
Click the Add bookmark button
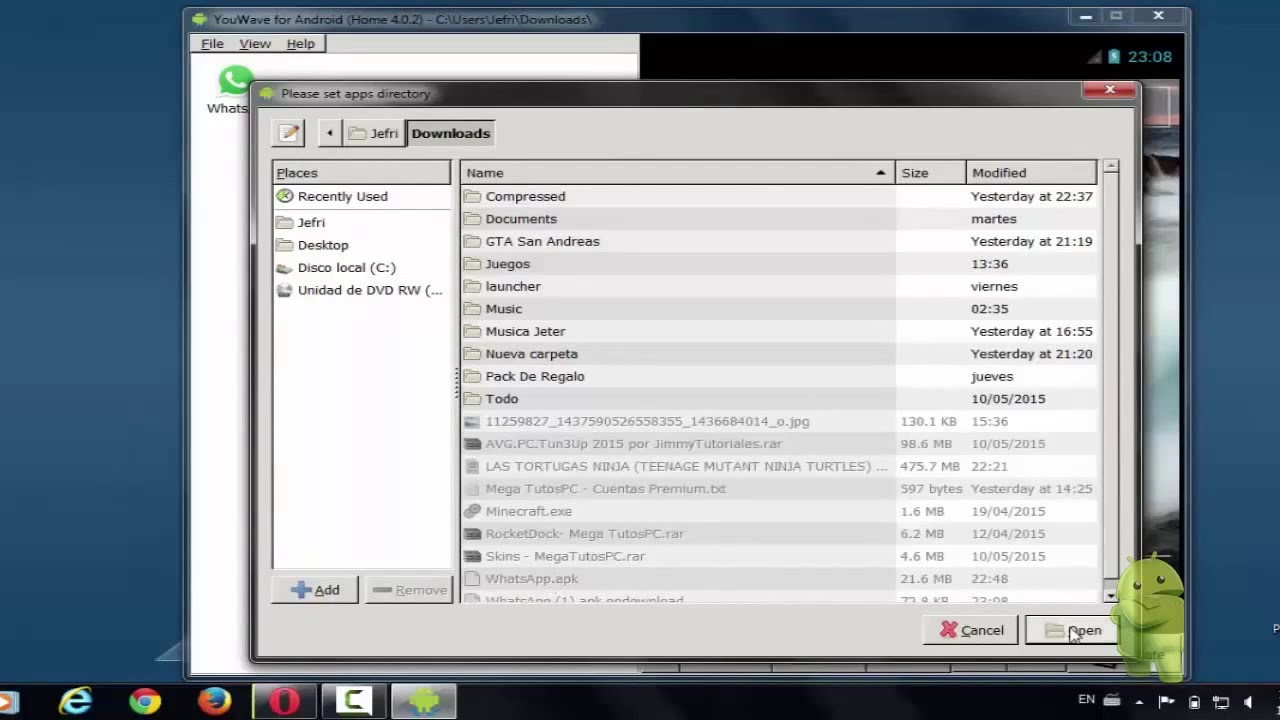(x=315, y=590)
